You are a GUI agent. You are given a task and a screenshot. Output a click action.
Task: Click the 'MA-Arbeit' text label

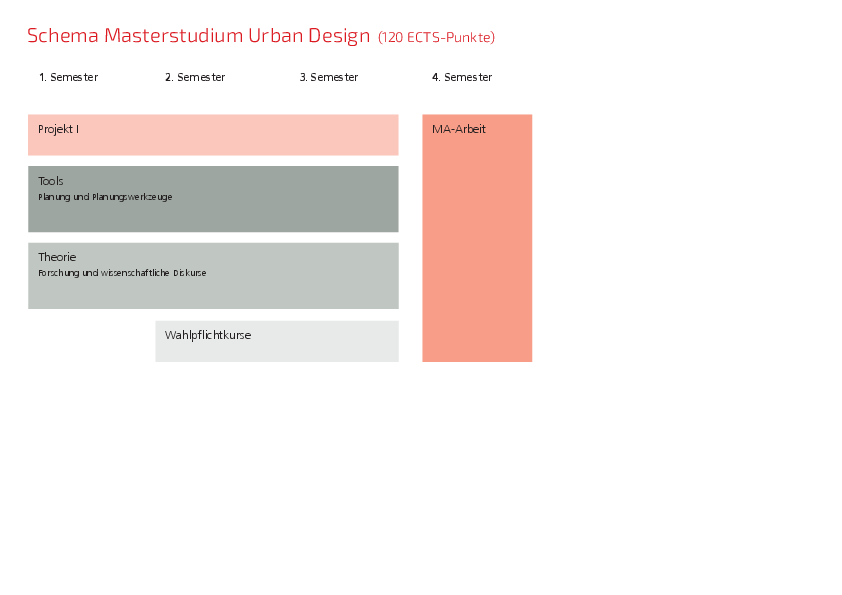tap(459, 129)
